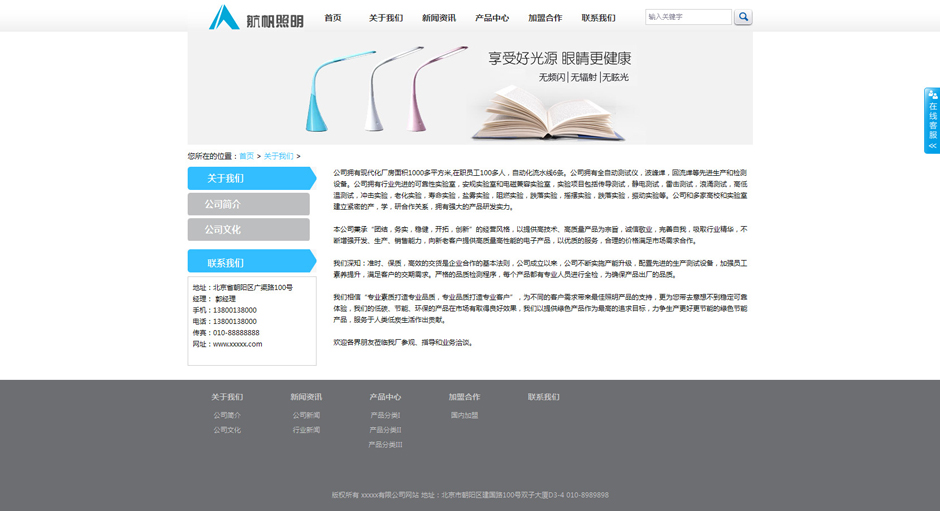Click the 版权所有 copyright line
This screenshot has height=511, width=940.
coord(470,495)
